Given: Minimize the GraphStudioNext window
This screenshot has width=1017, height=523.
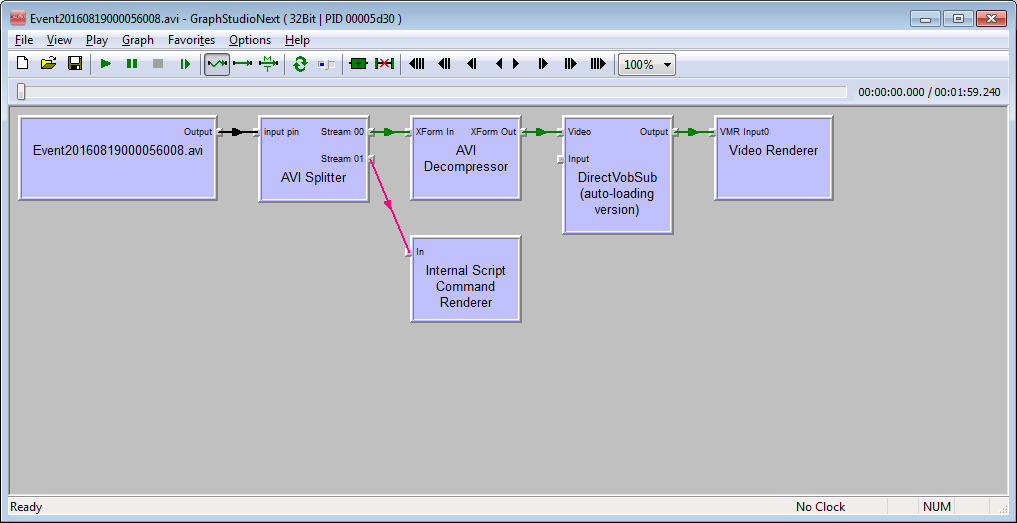Looking at the screenshot, I should tap(925, 19).
